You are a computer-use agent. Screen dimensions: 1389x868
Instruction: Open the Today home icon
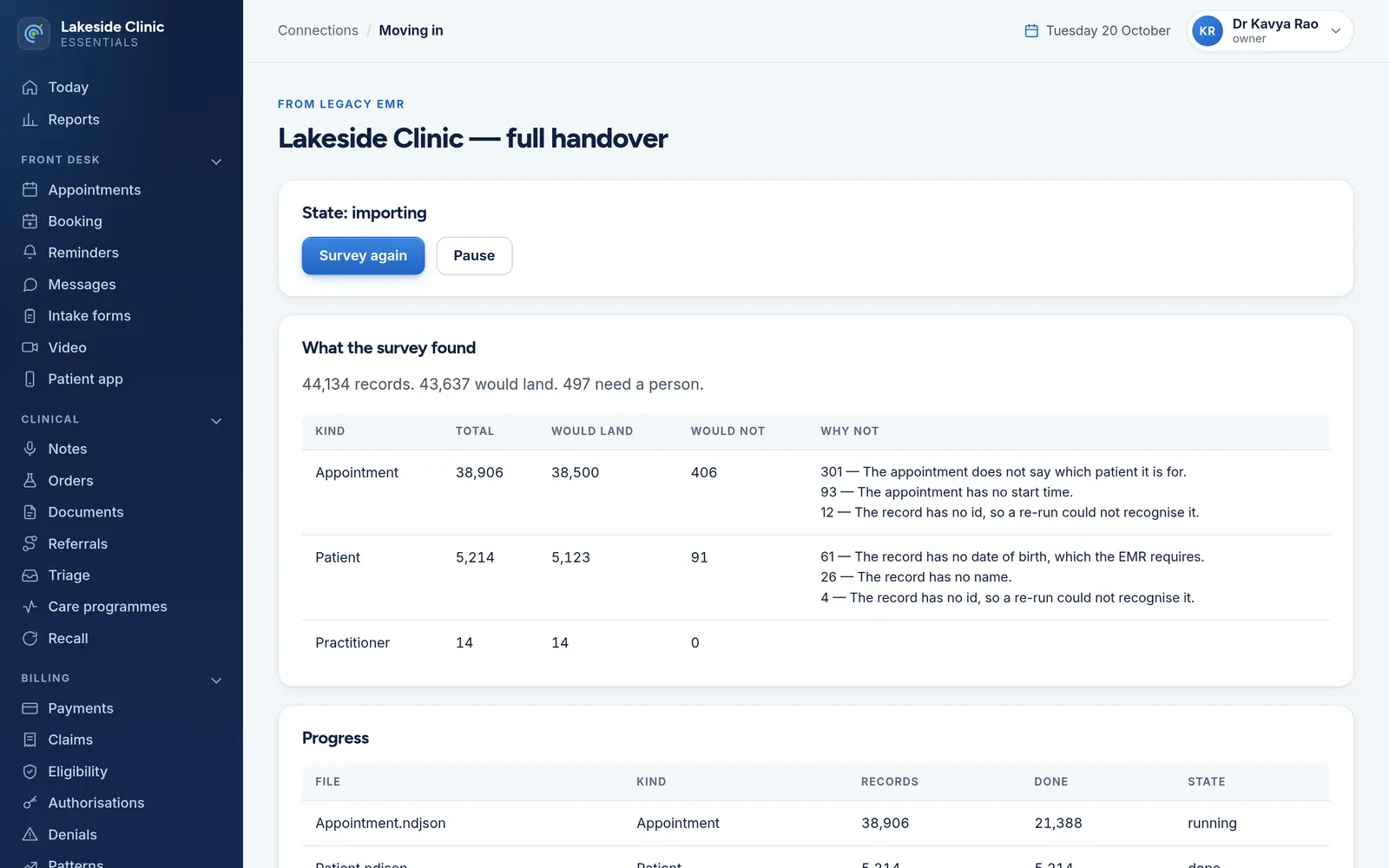tap(30, 88)
